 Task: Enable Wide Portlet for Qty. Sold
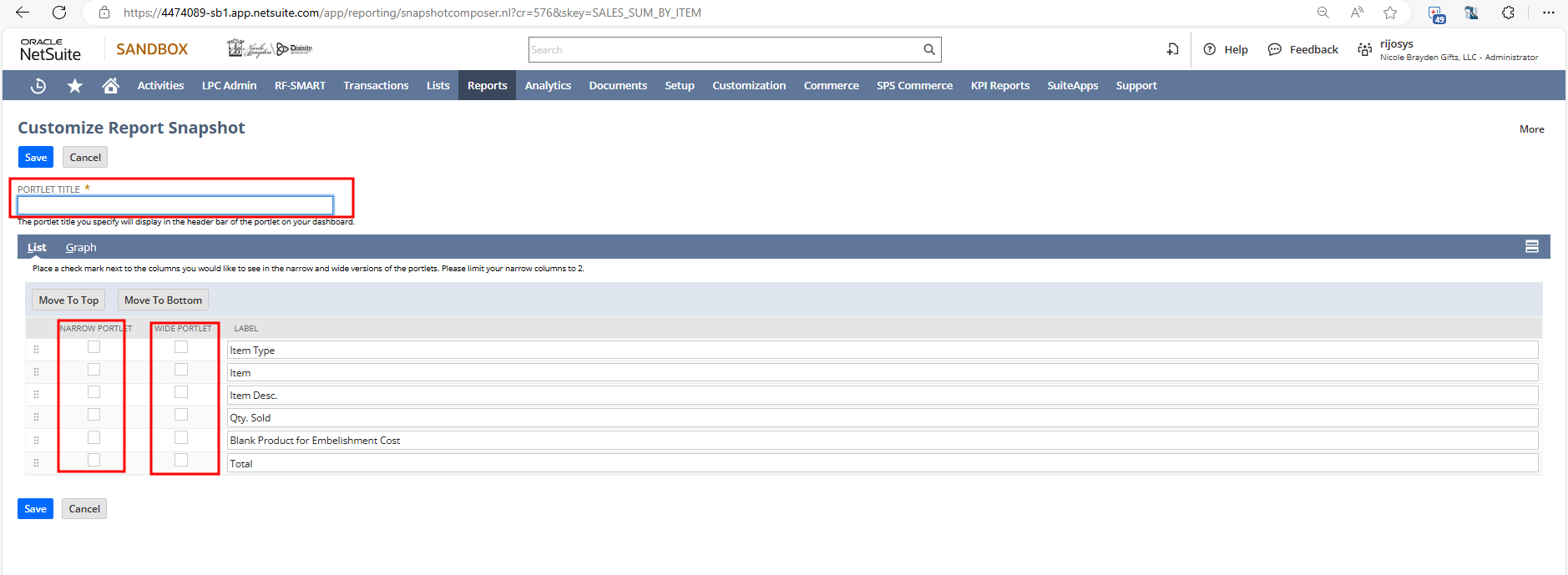(181, 415)
